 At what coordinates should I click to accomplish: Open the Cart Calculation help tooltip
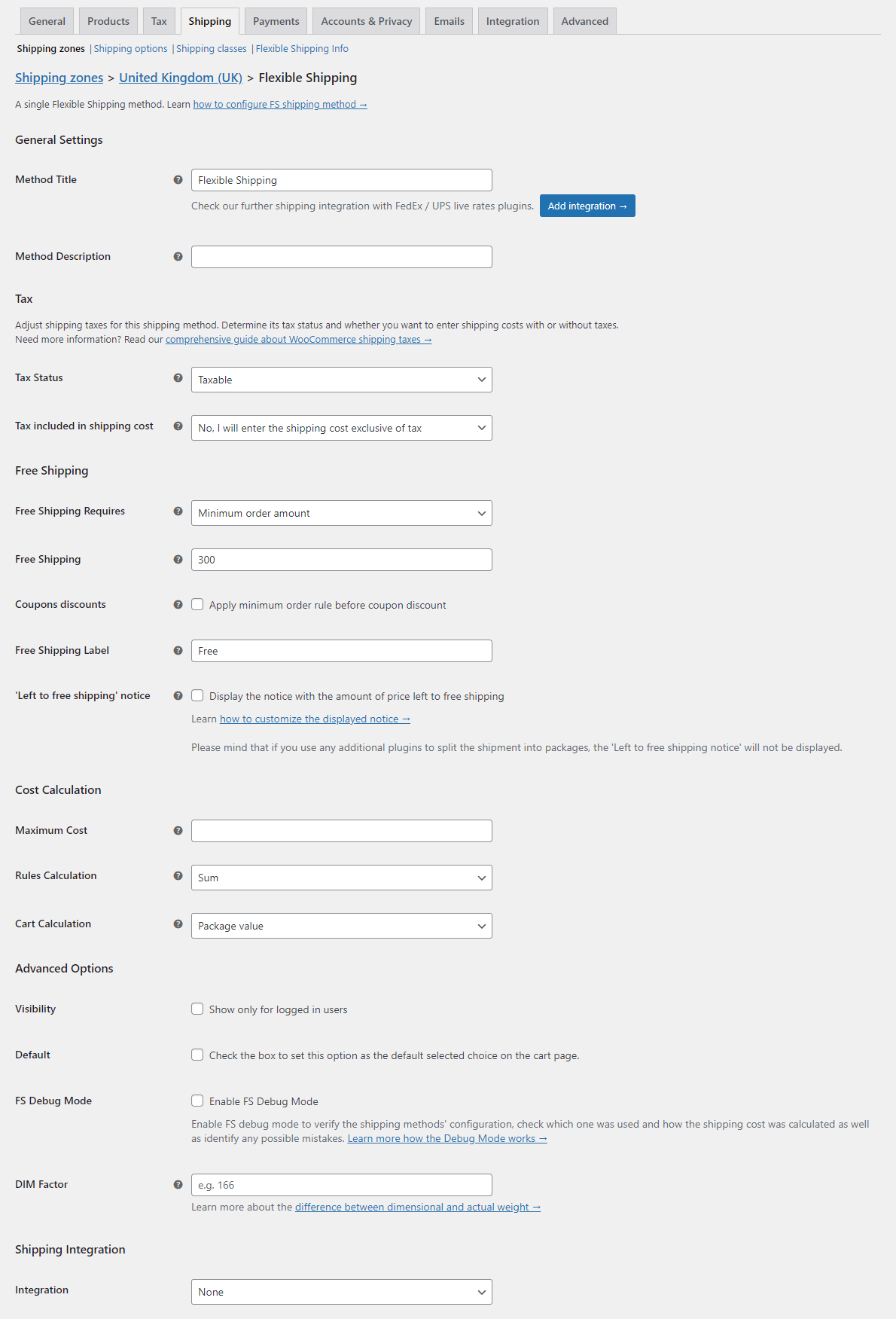point(178,924)
